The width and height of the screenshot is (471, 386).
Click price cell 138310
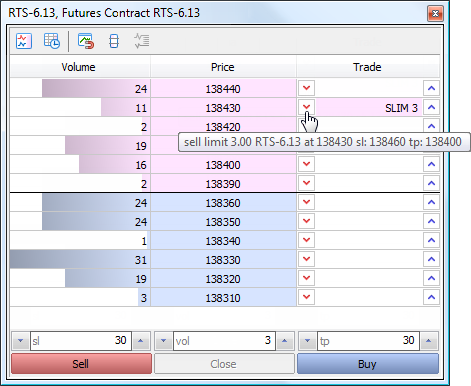coord(223,298)
